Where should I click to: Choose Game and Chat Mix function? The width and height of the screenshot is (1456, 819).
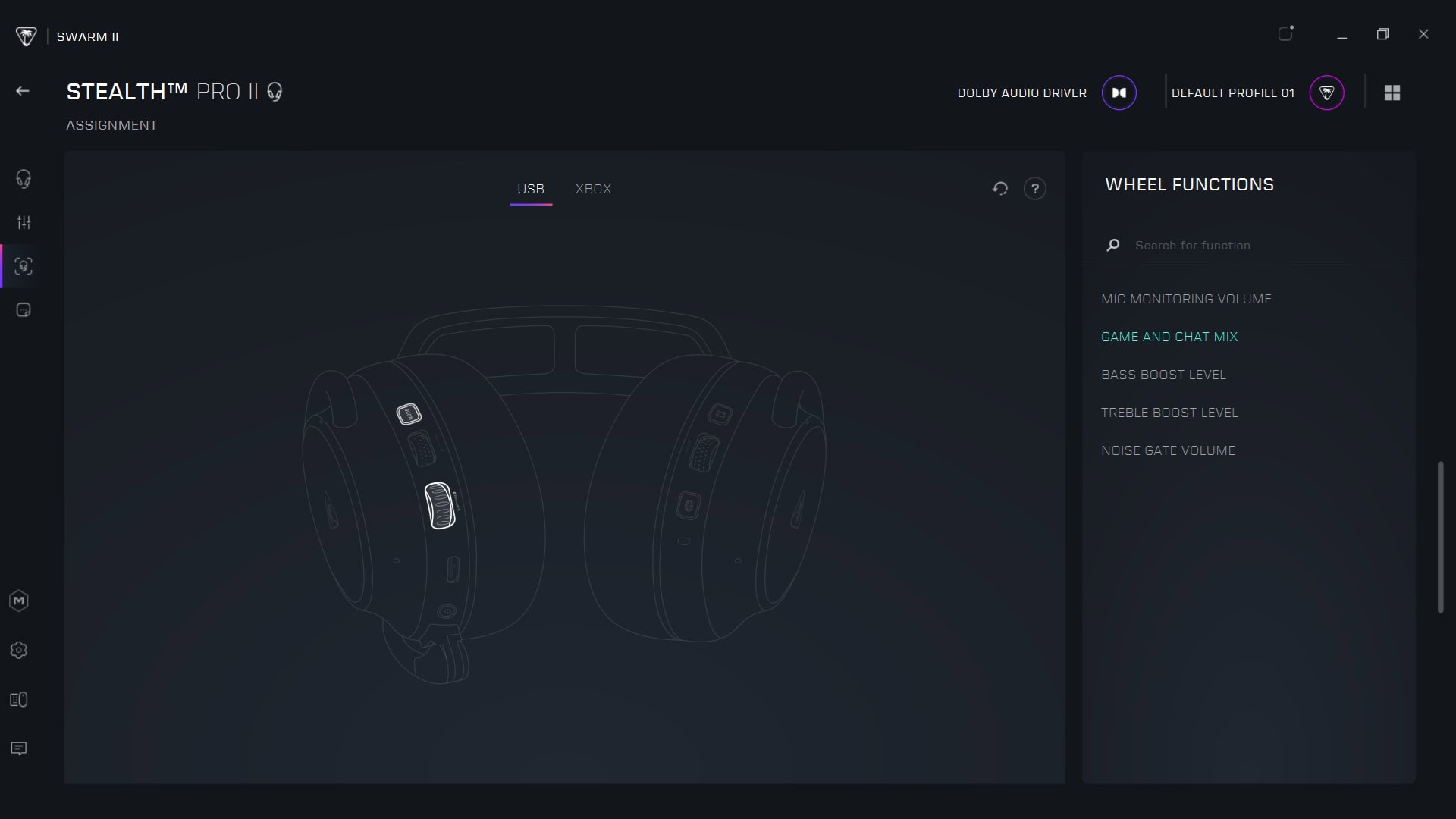[1169, 337]
